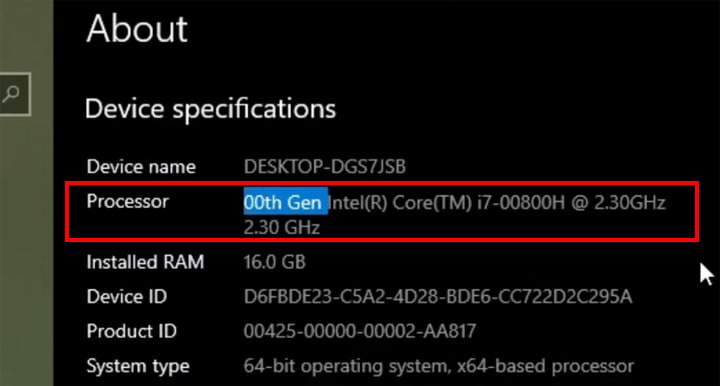720x386 pixels.
Task: Click the Product ID label
Action: point(132,331)
